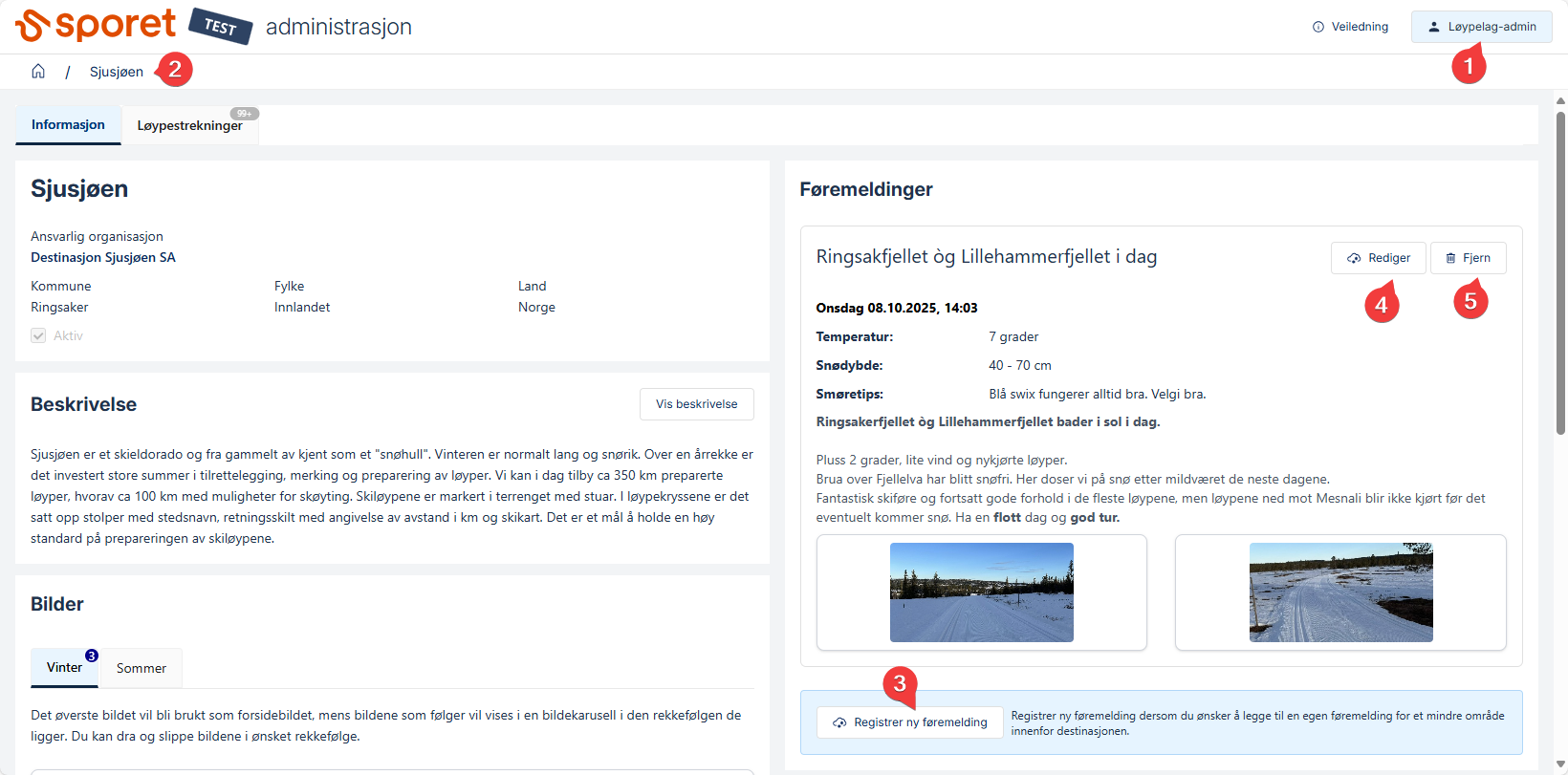Open Veiledning help link
The image size is (1568, 775).
click(1350, 27)
